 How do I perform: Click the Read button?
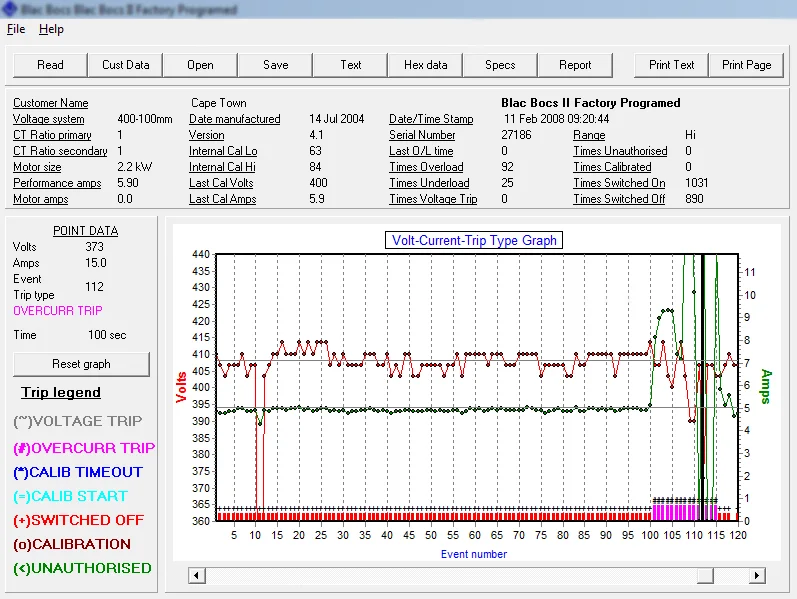point(50,65)
